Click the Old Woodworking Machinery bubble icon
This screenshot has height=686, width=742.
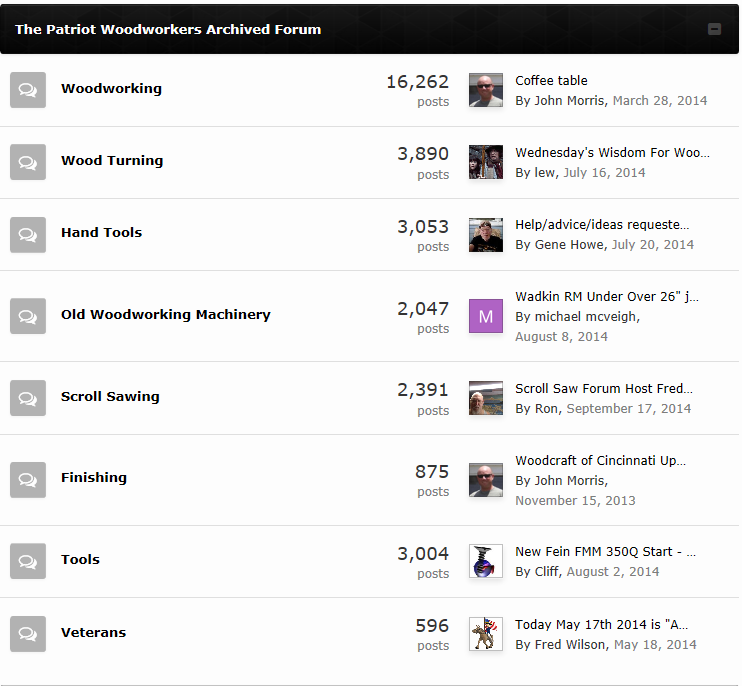click(28, 316)
